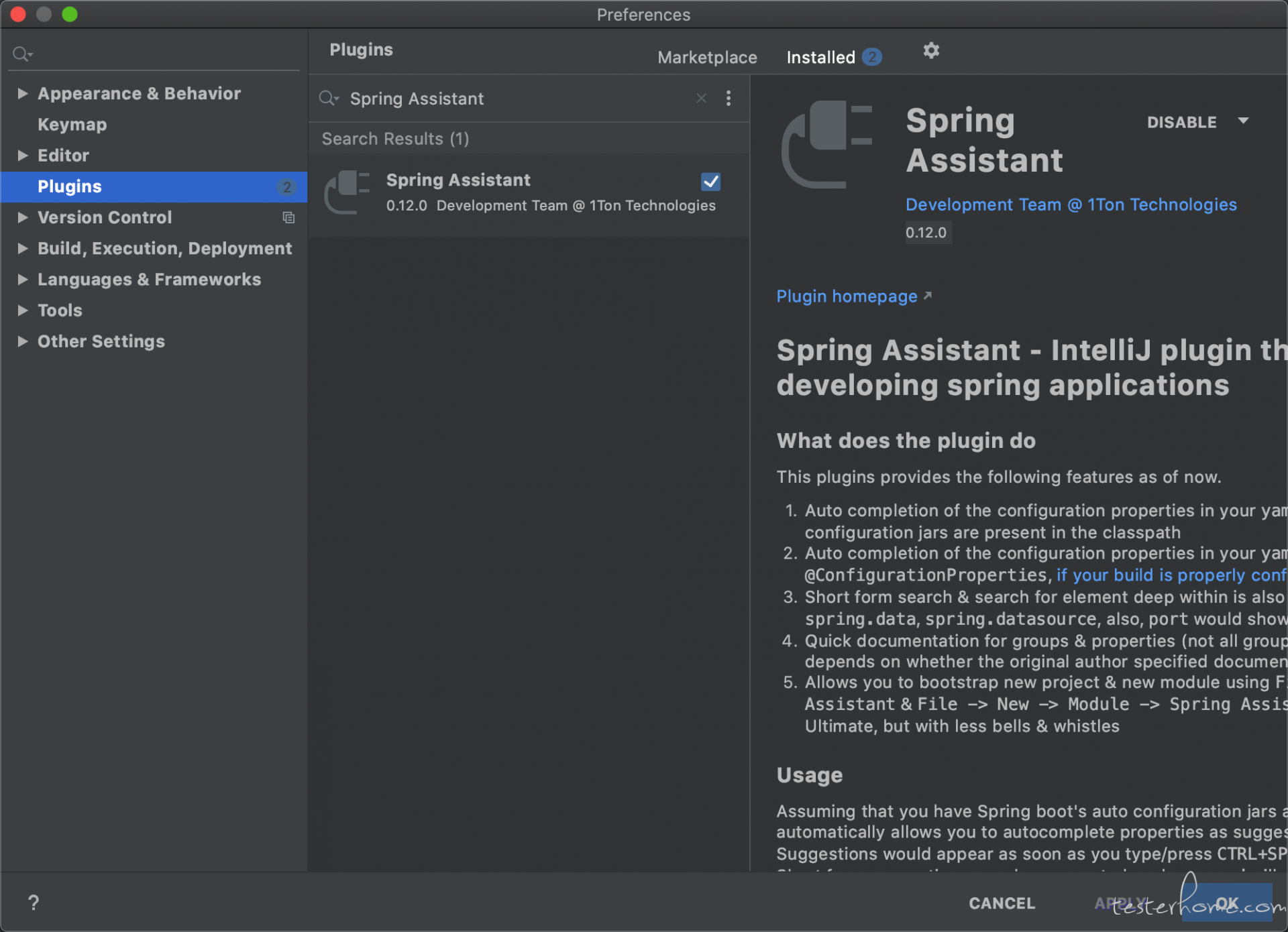Image resolution: width=1288 pixels, height=932 pixels.
Task: Clear the plugin search field with X
Action: [x=701, y=99]
